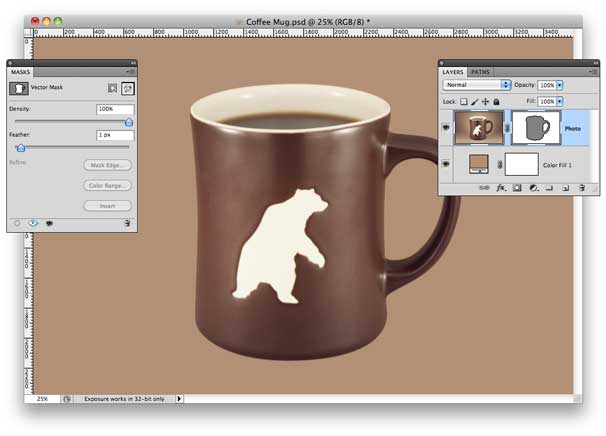Select the Color Fill 1 layer name
The width and height of the screenshot is (606, 436).
557,165
